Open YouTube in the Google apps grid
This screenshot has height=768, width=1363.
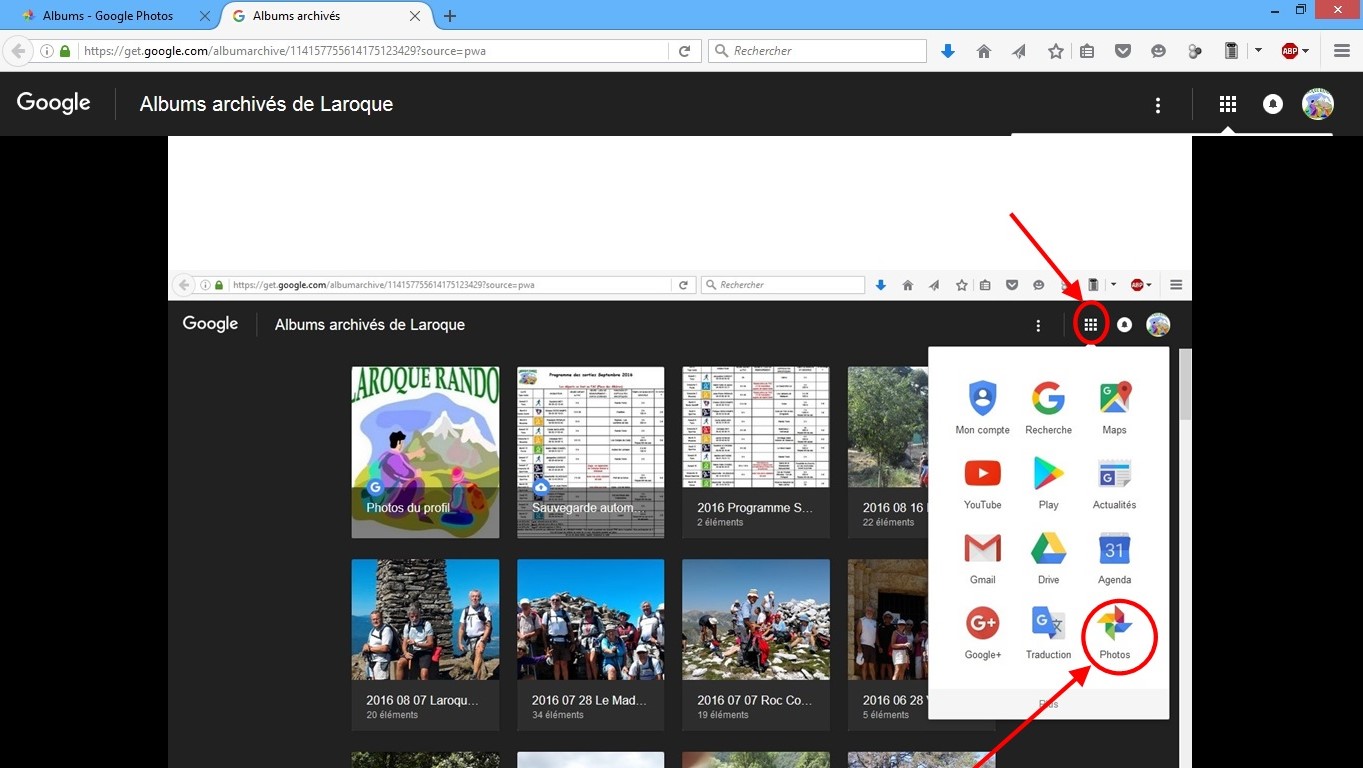tap(982, 481)
